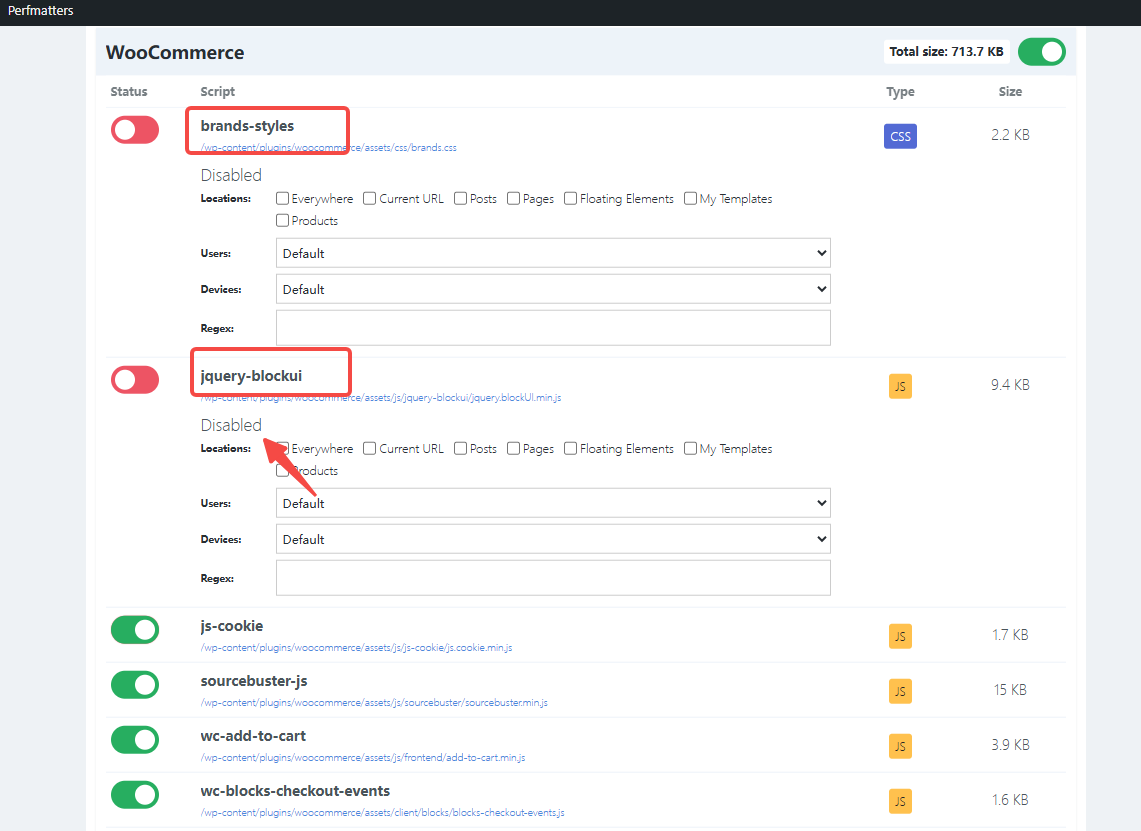1141x831 pixels.
Task: Enable the jquery-blockui script toggle
Action: 134,379
